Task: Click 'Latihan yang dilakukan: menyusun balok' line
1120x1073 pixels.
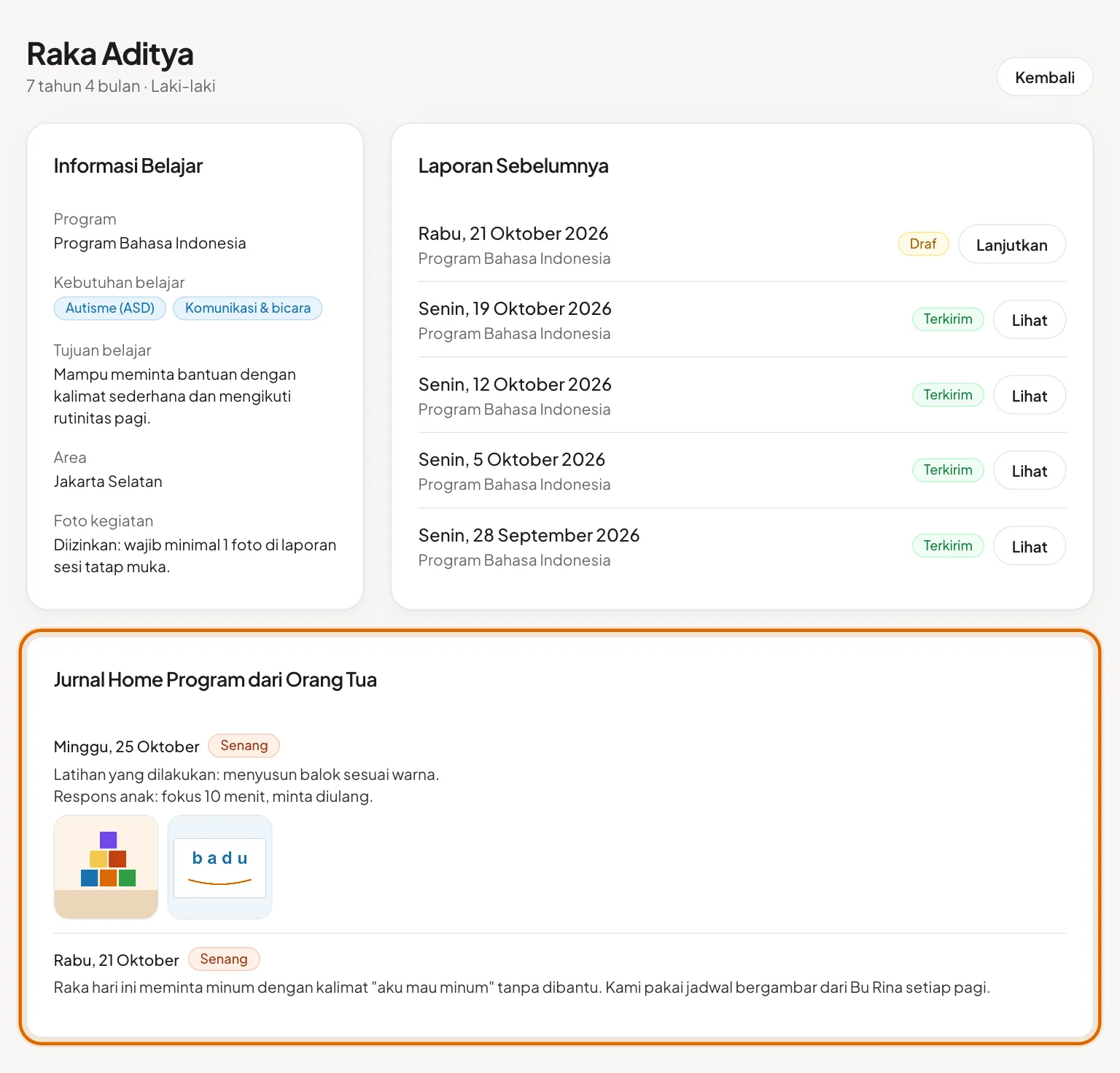Action: coord(246,774)
